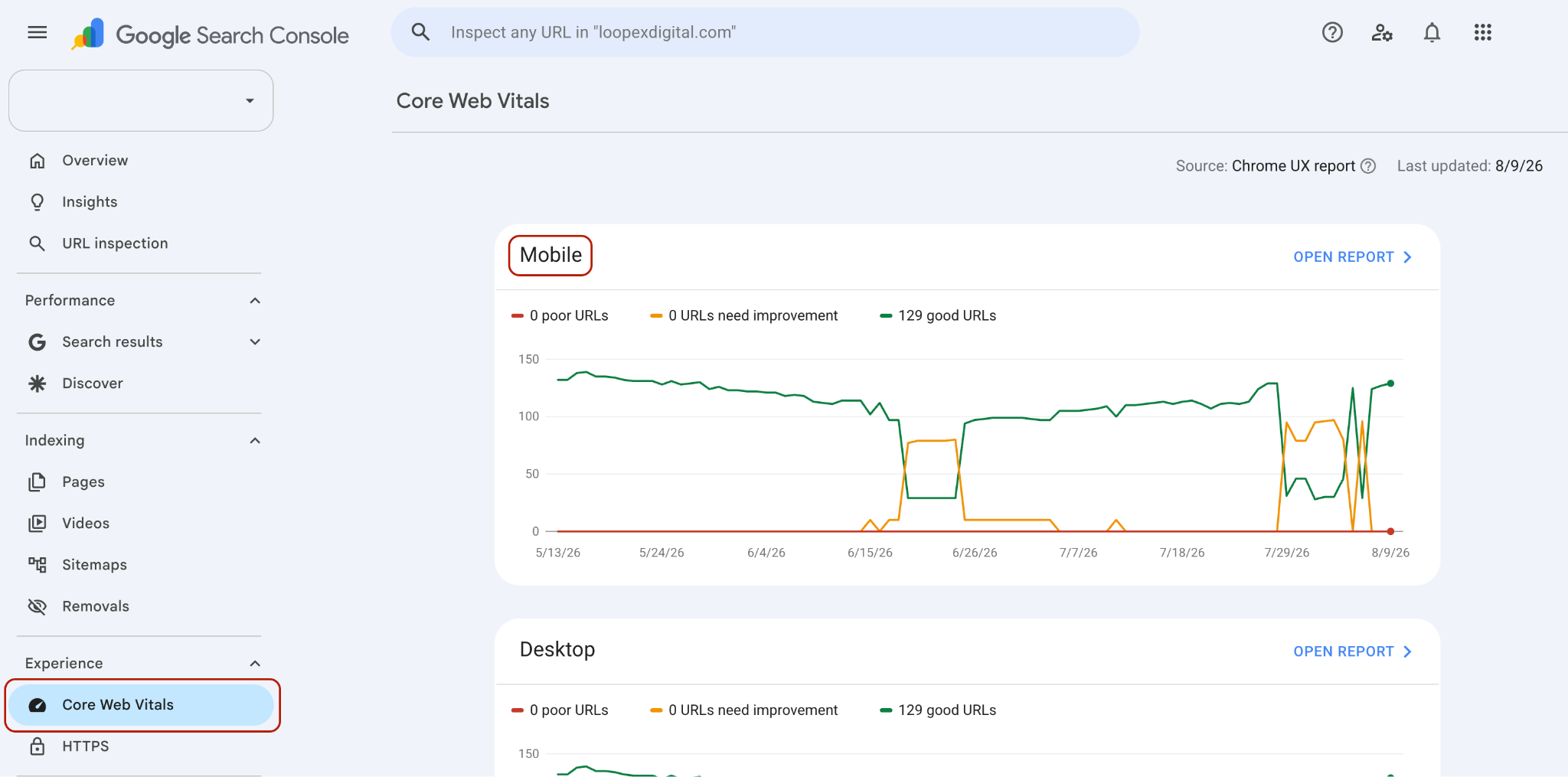Click the Videos play icon
Screen dimensions: 1568x777
point(37,524)
